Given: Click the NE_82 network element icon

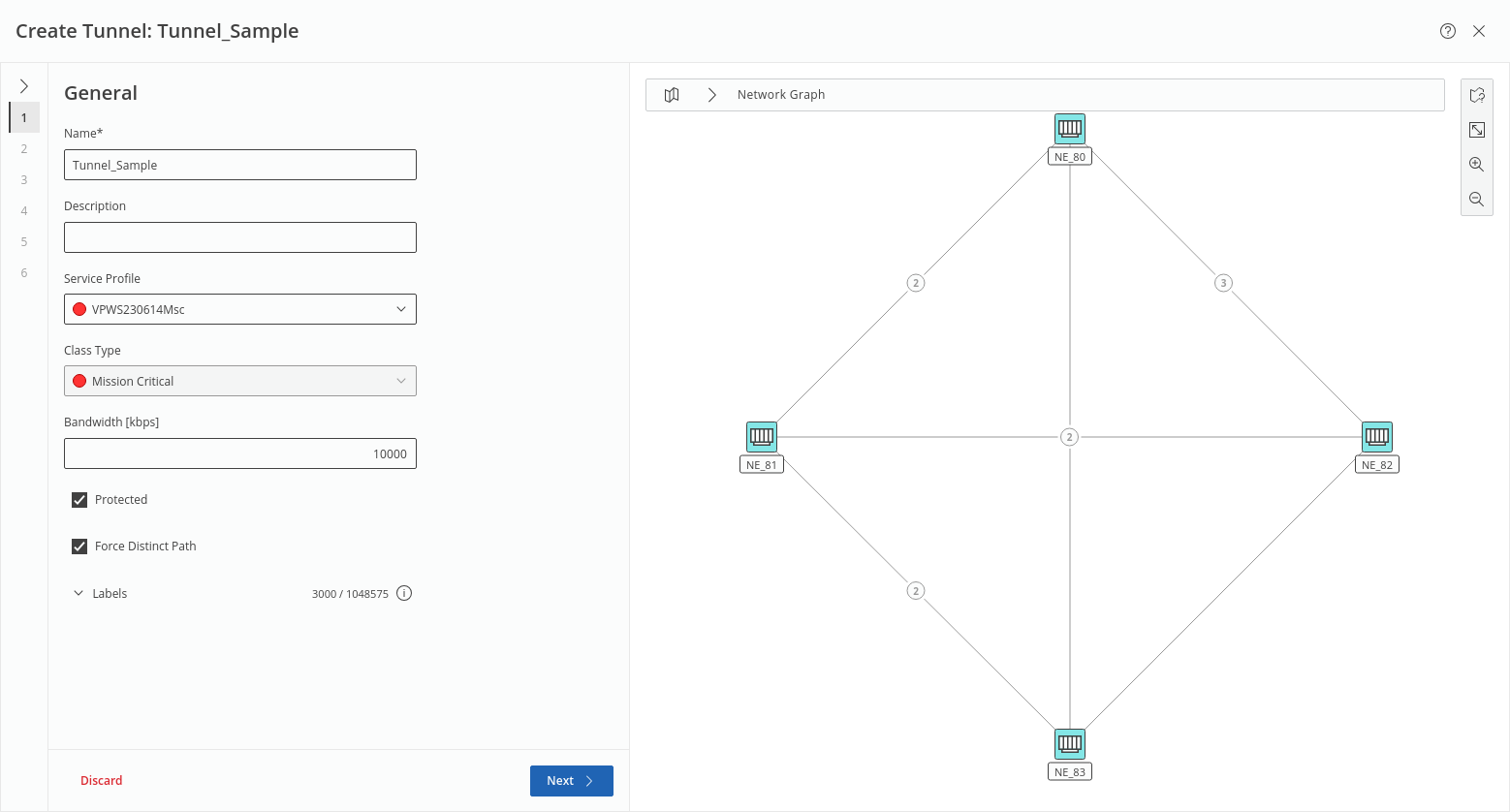Looking at the screenshot, I should click(1376, 437).
